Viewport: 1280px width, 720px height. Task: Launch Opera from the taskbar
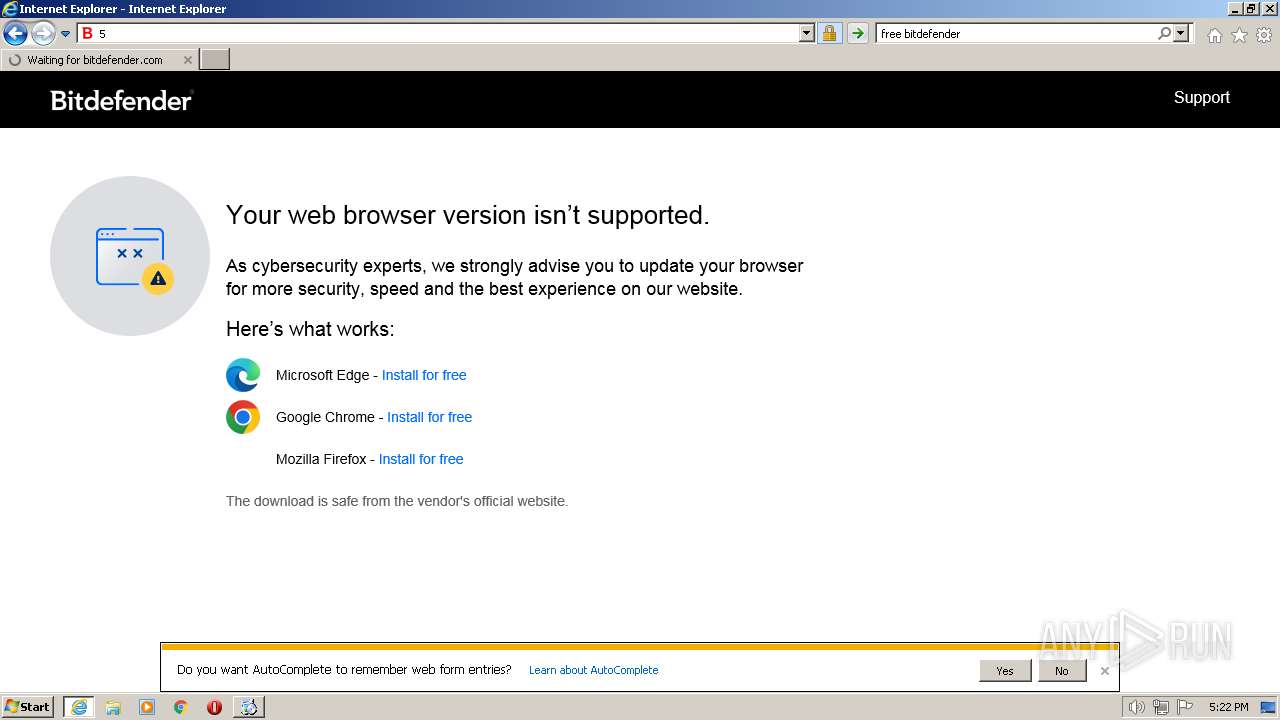point(214,707)
